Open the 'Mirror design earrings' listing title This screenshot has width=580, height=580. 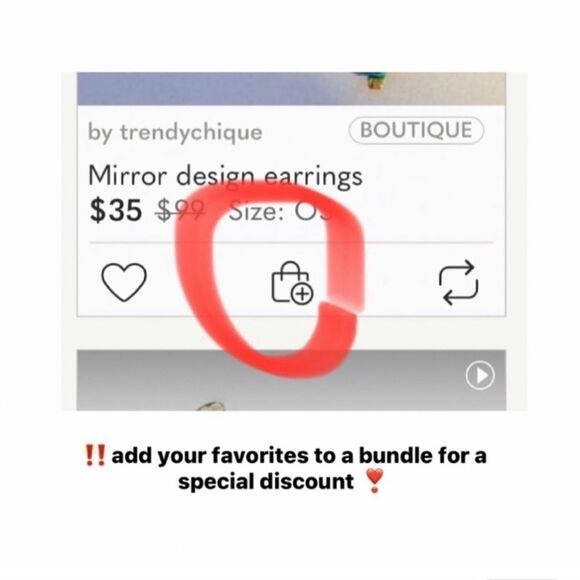coord(225,177)
